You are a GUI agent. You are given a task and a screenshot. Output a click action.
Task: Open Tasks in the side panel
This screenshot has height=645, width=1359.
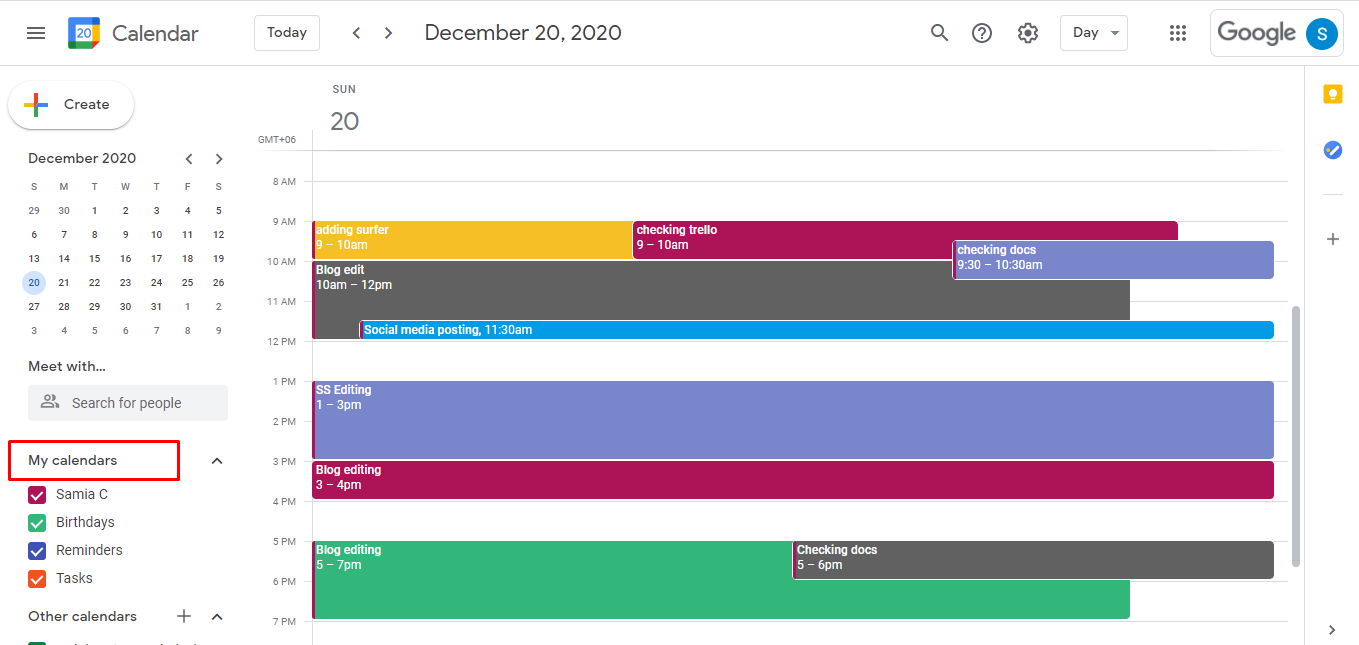(1332, 150)
